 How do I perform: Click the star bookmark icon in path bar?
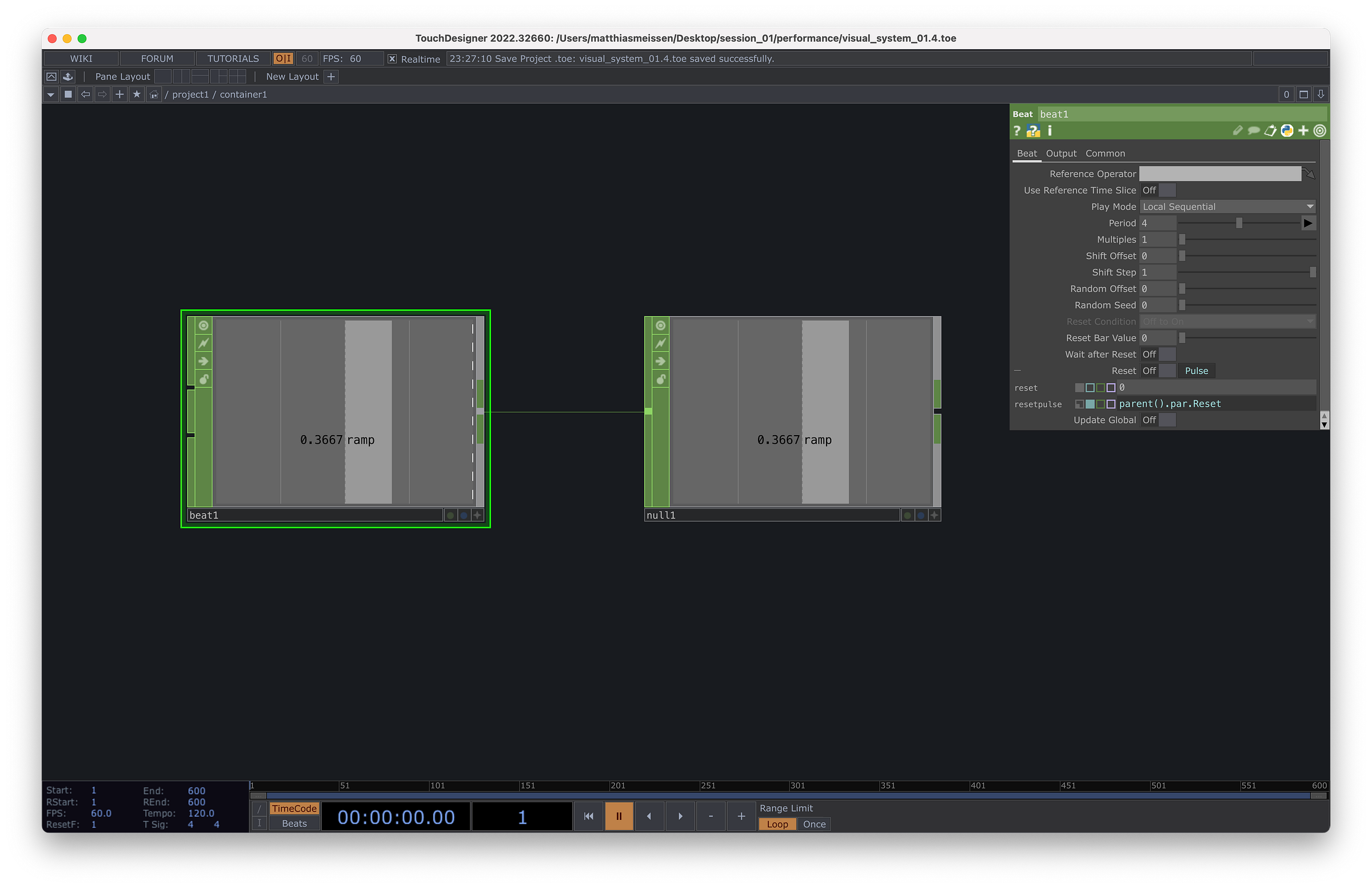click(137, 94)
